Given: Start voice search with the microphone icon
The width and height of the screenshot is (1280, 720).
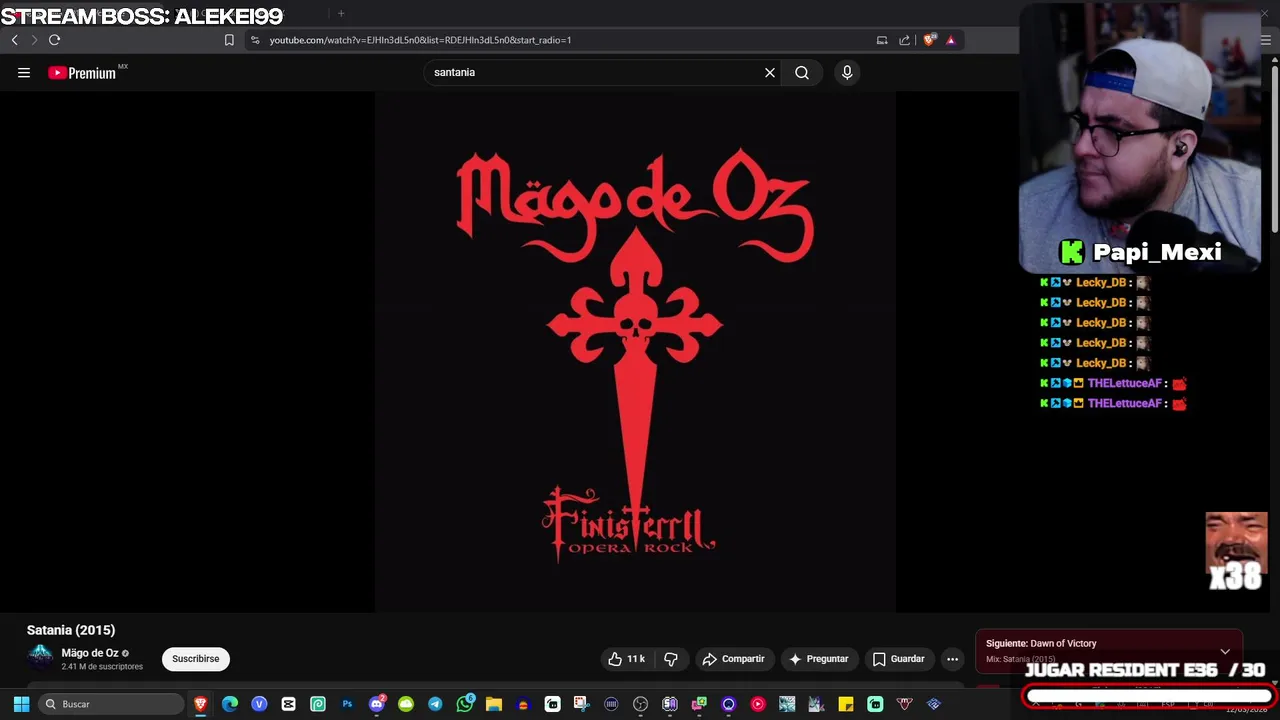Looking at the screenshot, I should pos(847,72).
